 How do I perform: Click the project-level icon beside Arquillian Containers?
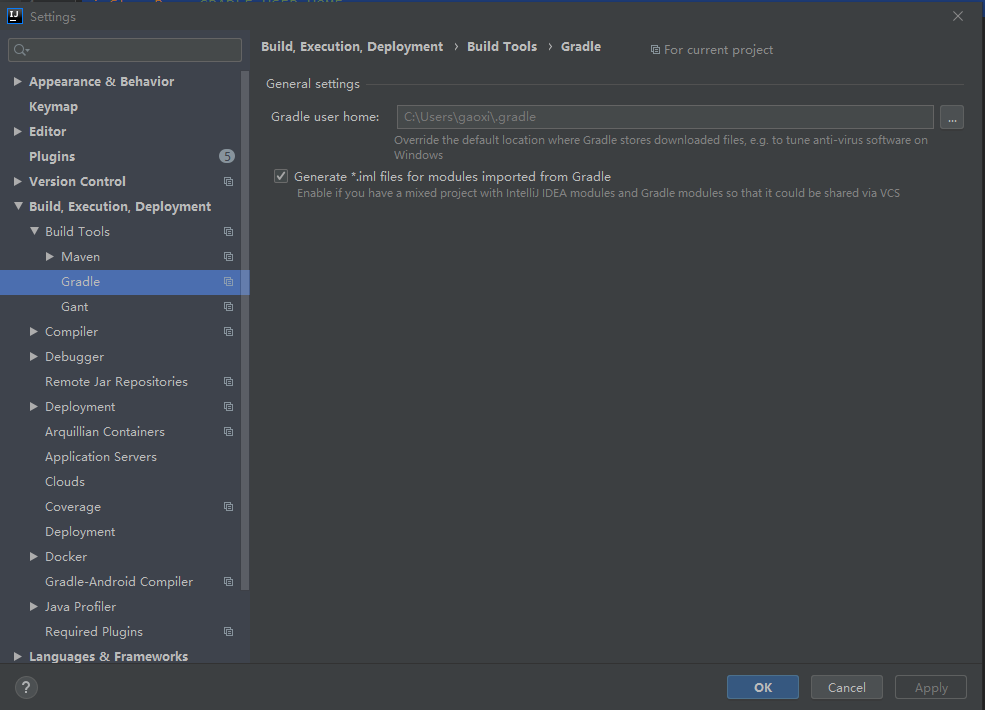[x=229, y=432]
